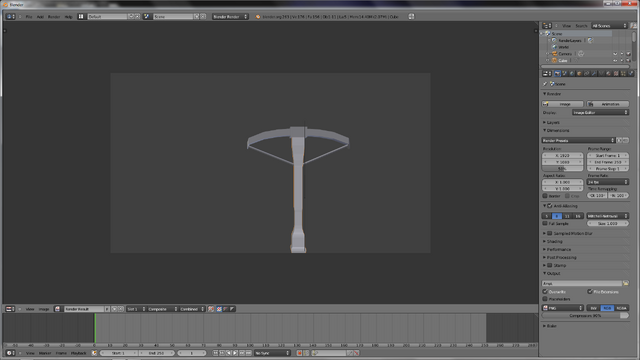Open the File menu in top header
This screenshot has height=360, width=640.
tap(29, 17)
